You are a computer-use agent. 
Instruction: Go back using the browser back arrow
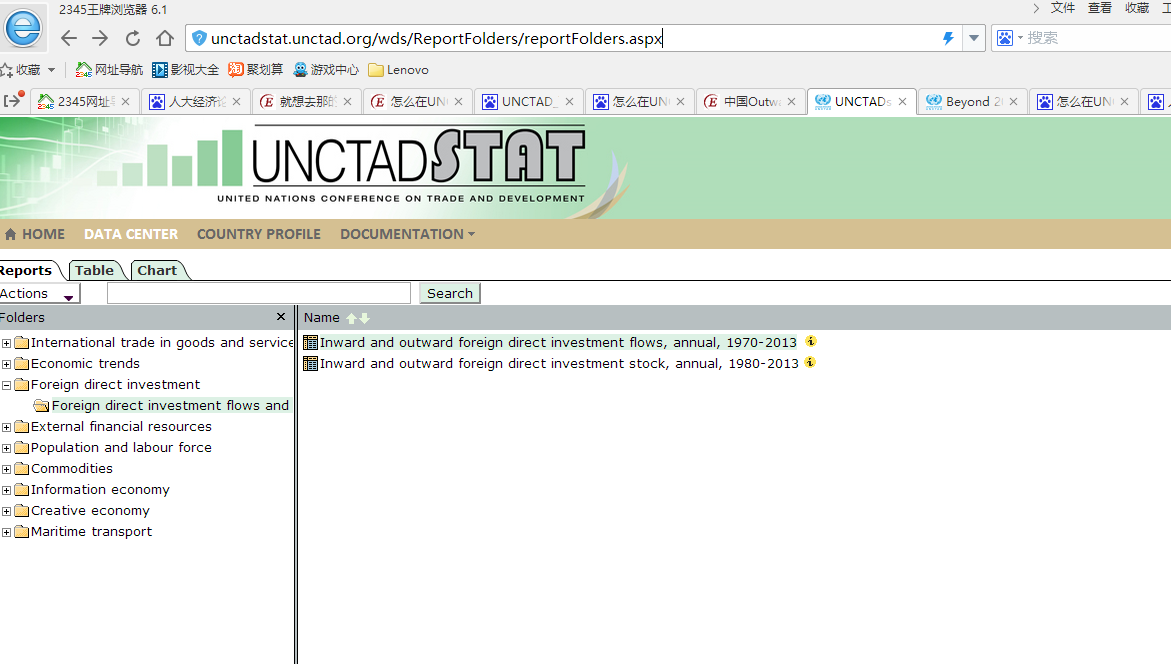click(x=69, y=38)
